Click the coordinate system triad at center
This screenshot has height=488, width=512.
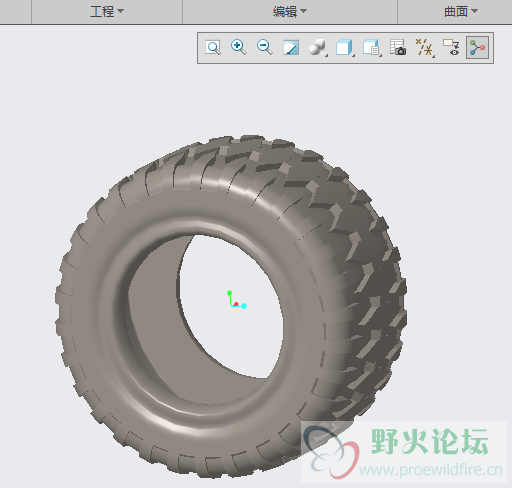pos(237,300)
